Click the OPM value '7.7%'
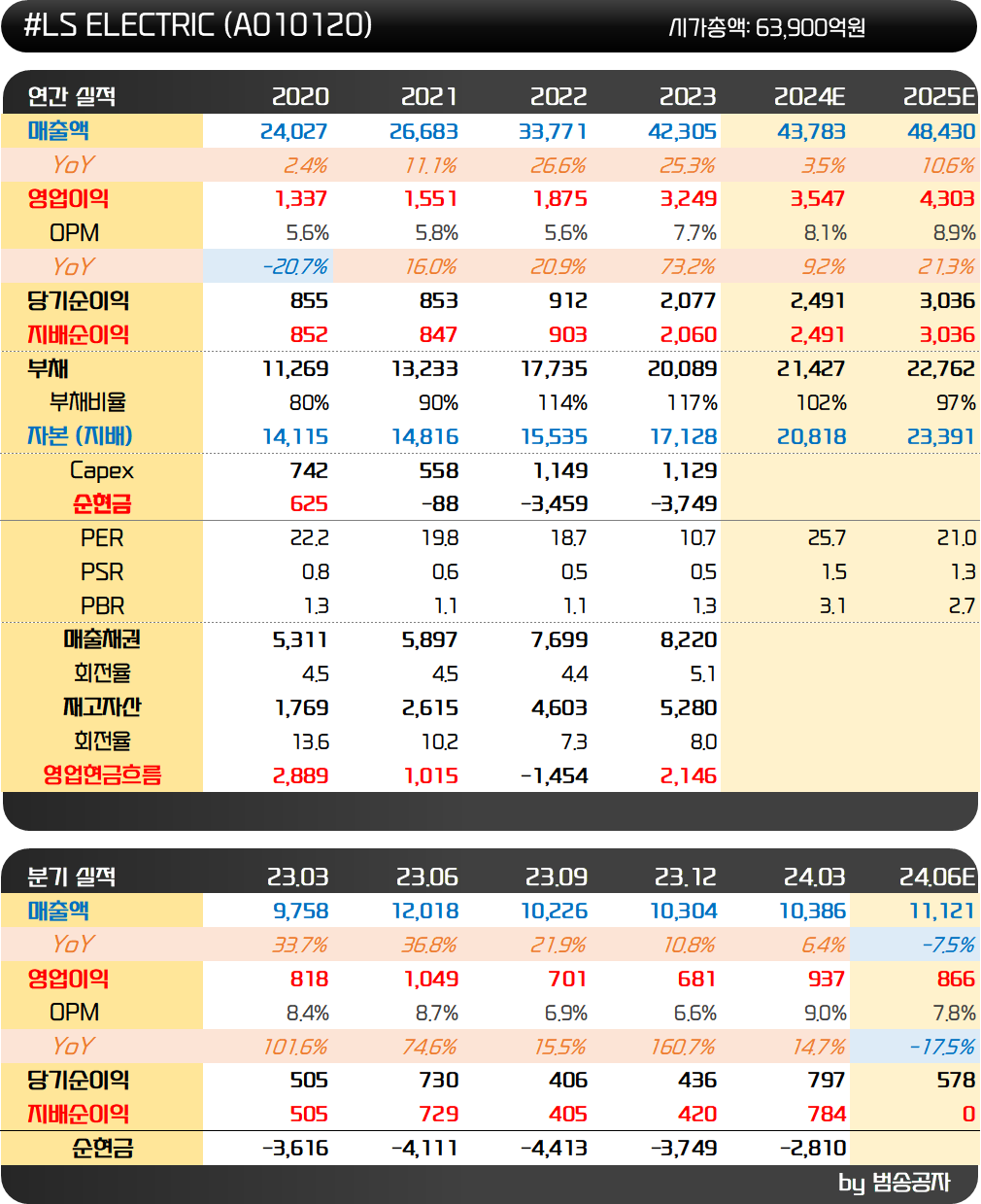 pyautogui.click(x=695, y=233)
